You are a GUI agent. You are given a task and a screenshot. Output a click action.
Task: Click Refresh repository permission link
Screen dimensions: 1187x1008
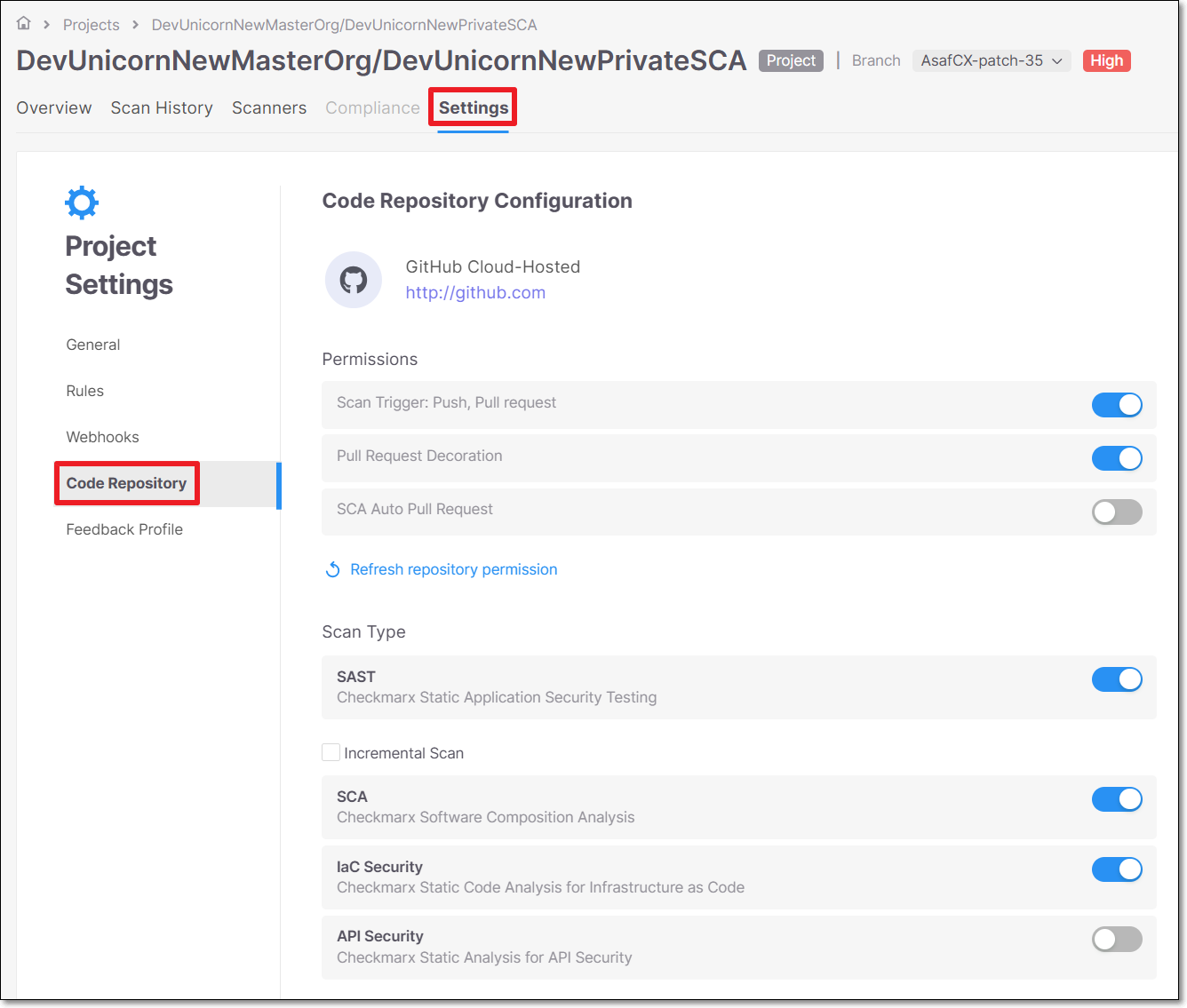tap(454, 569)
